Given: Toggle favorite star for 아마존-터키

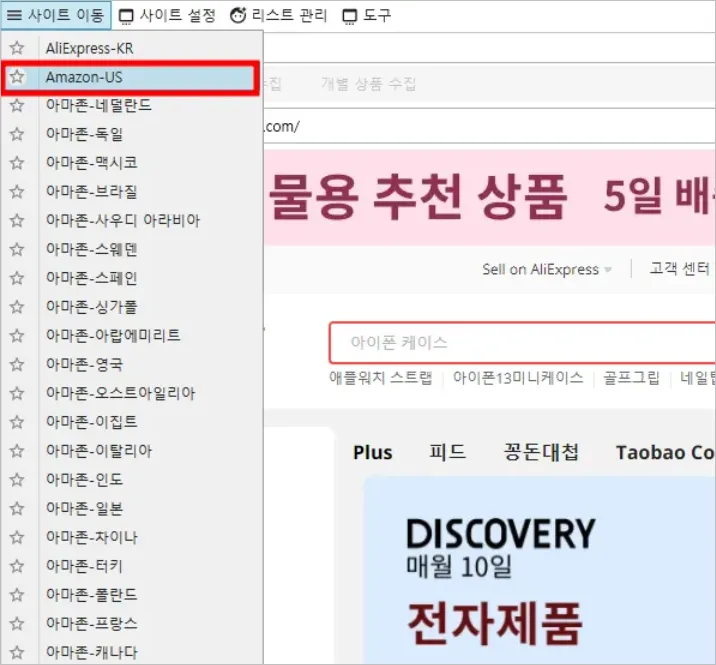Looking at the screenshot, I should tap(17, 565).
